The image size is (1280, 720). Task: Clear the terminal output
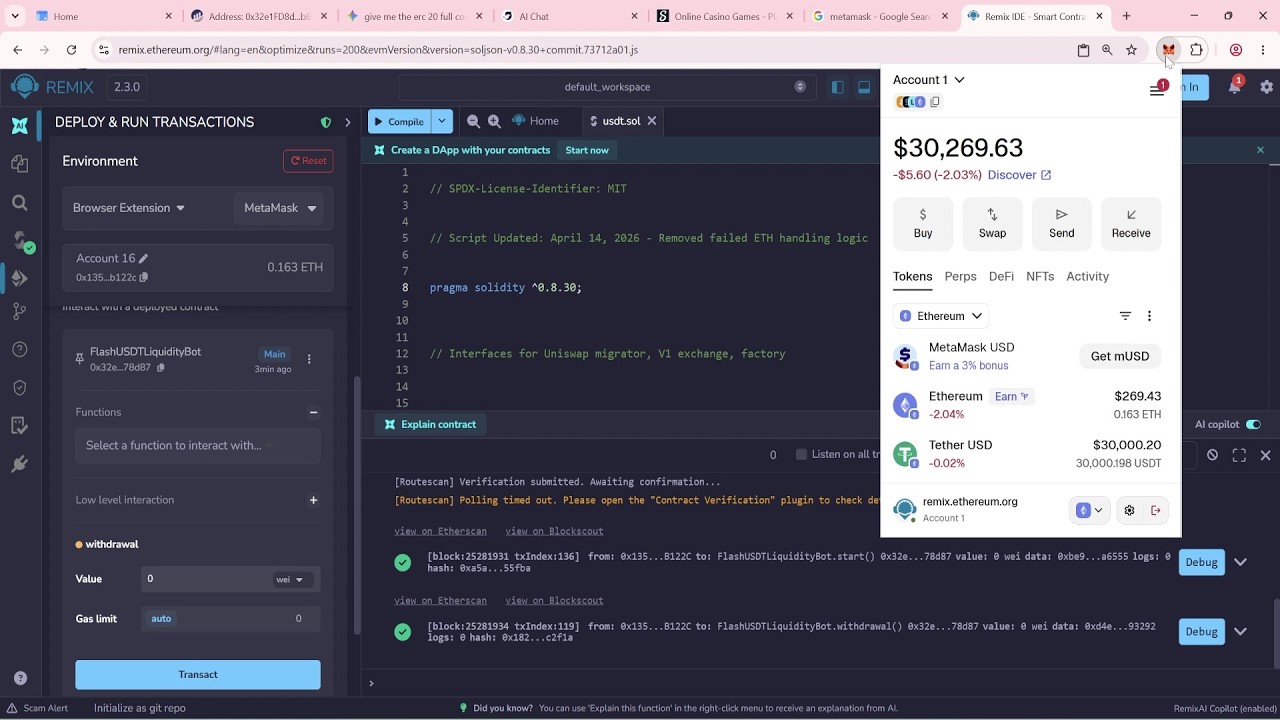[x=1212, y=455]
